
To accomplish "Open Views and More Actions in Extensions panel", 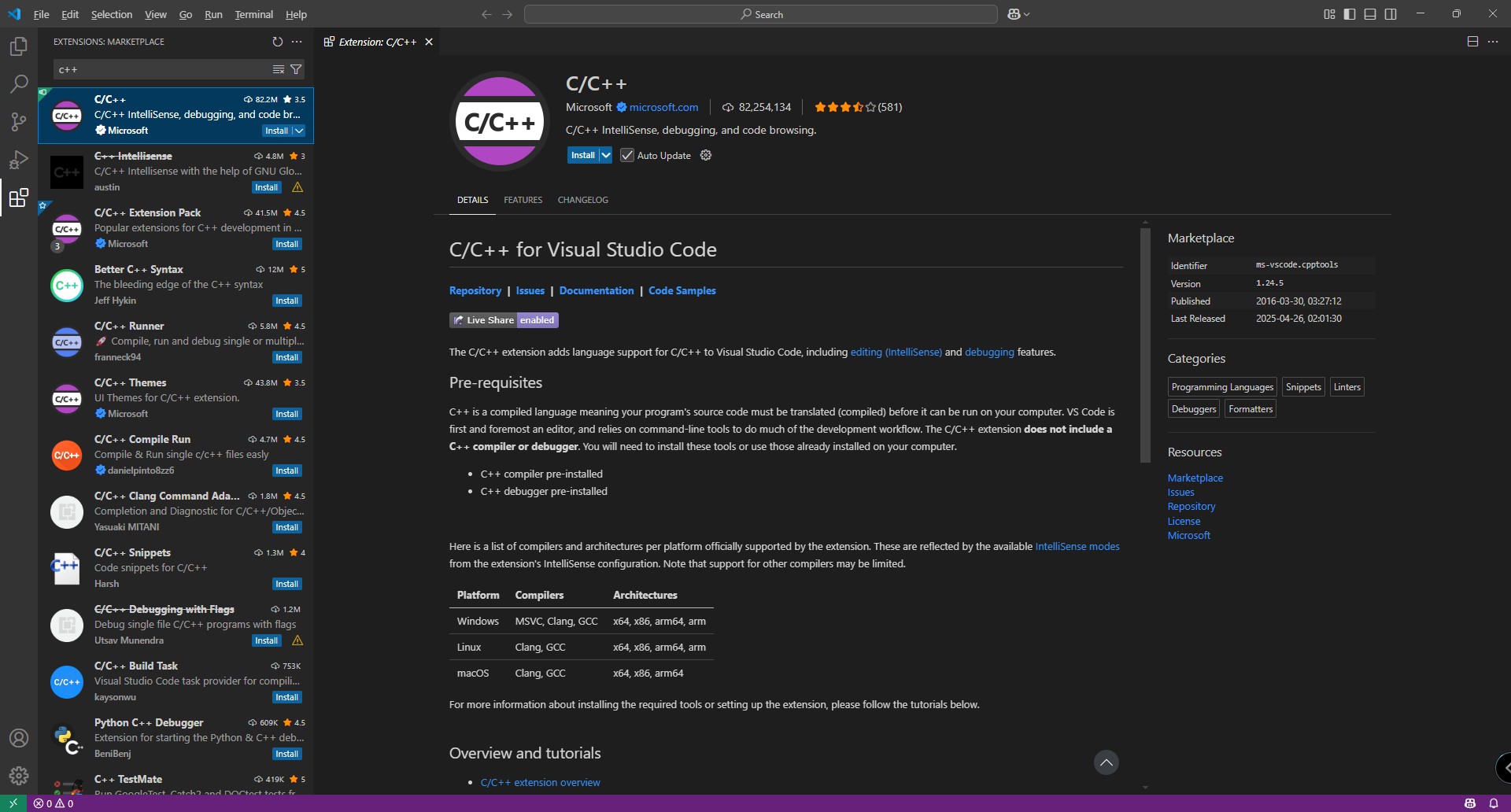I will (x=297, y=42).
